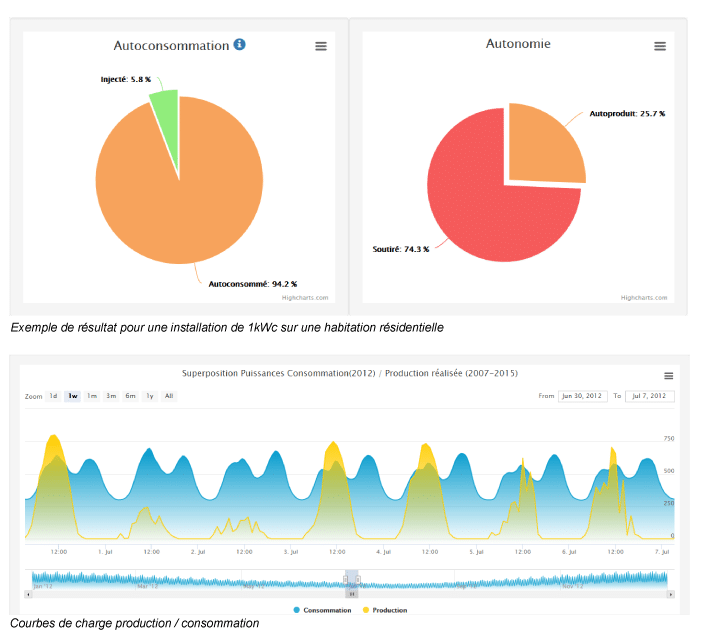Open the Superposition chart export menu
The height and width of the screenshot is (639, 705).
[x=669, y=376]
